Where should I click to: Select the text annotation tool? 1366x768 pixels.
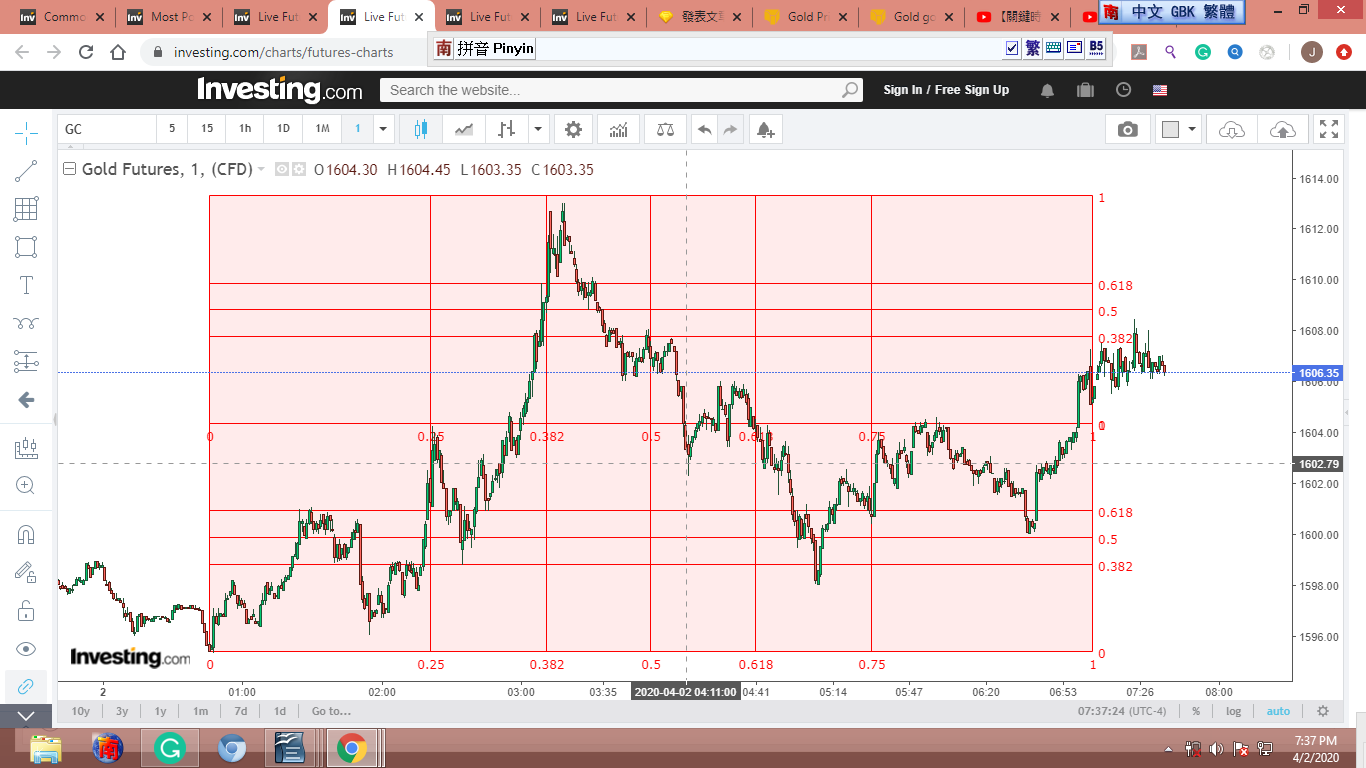pyautogui.click(x=26, y=285)
